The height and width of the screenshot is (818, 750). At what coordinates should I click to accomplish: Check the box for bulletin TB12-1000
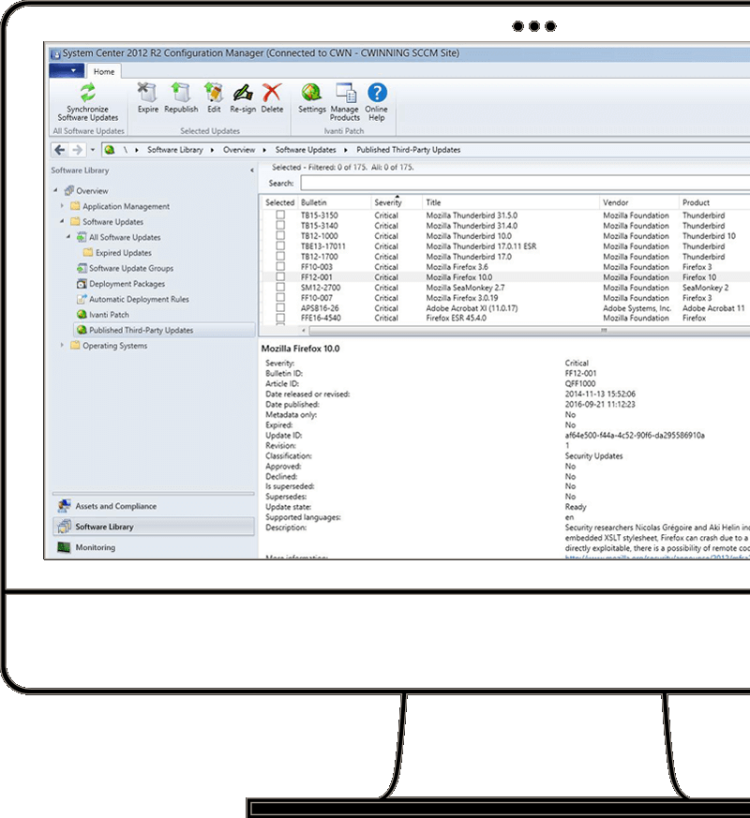(x=281, y=236)
